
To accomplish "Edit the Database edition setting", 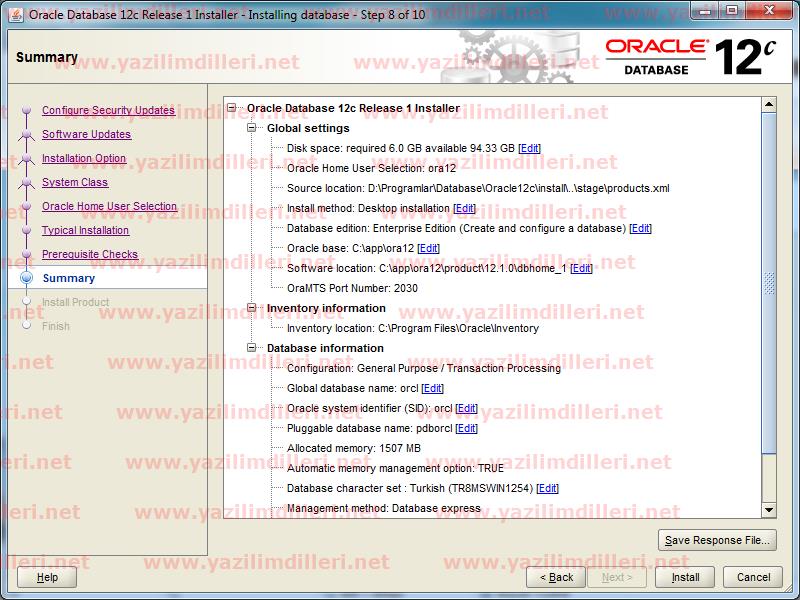I will [640, 228].
